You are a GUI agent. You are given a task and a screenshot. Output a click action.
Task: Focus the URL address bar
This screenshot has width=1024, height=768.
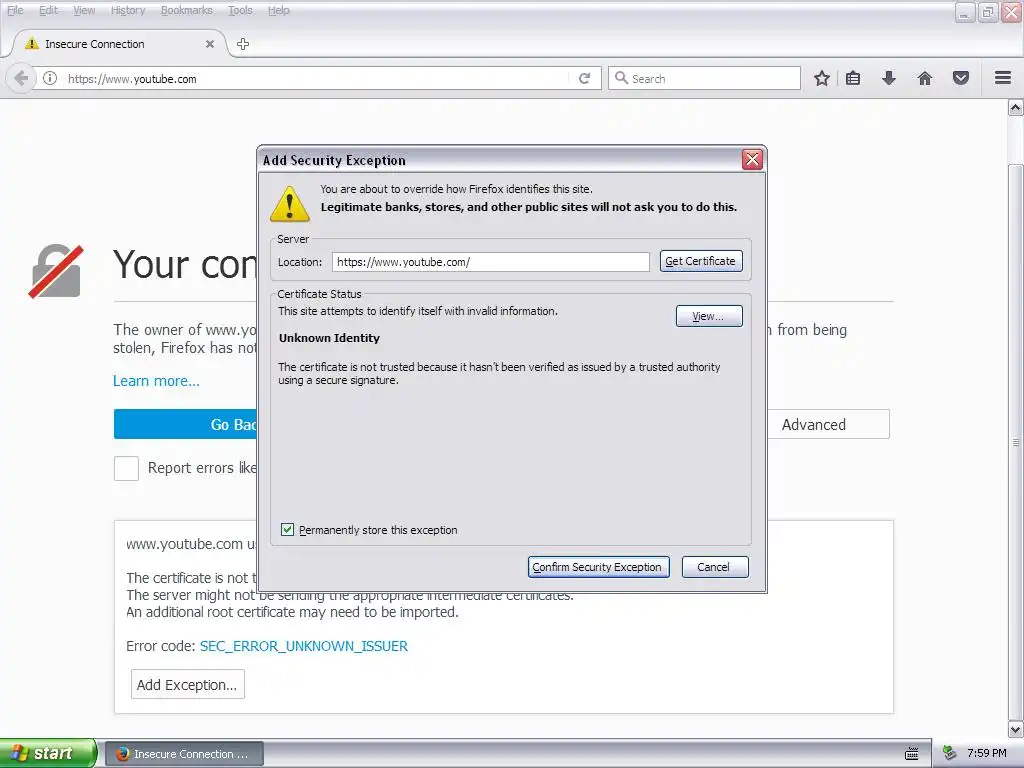click(x=317, y=78)
